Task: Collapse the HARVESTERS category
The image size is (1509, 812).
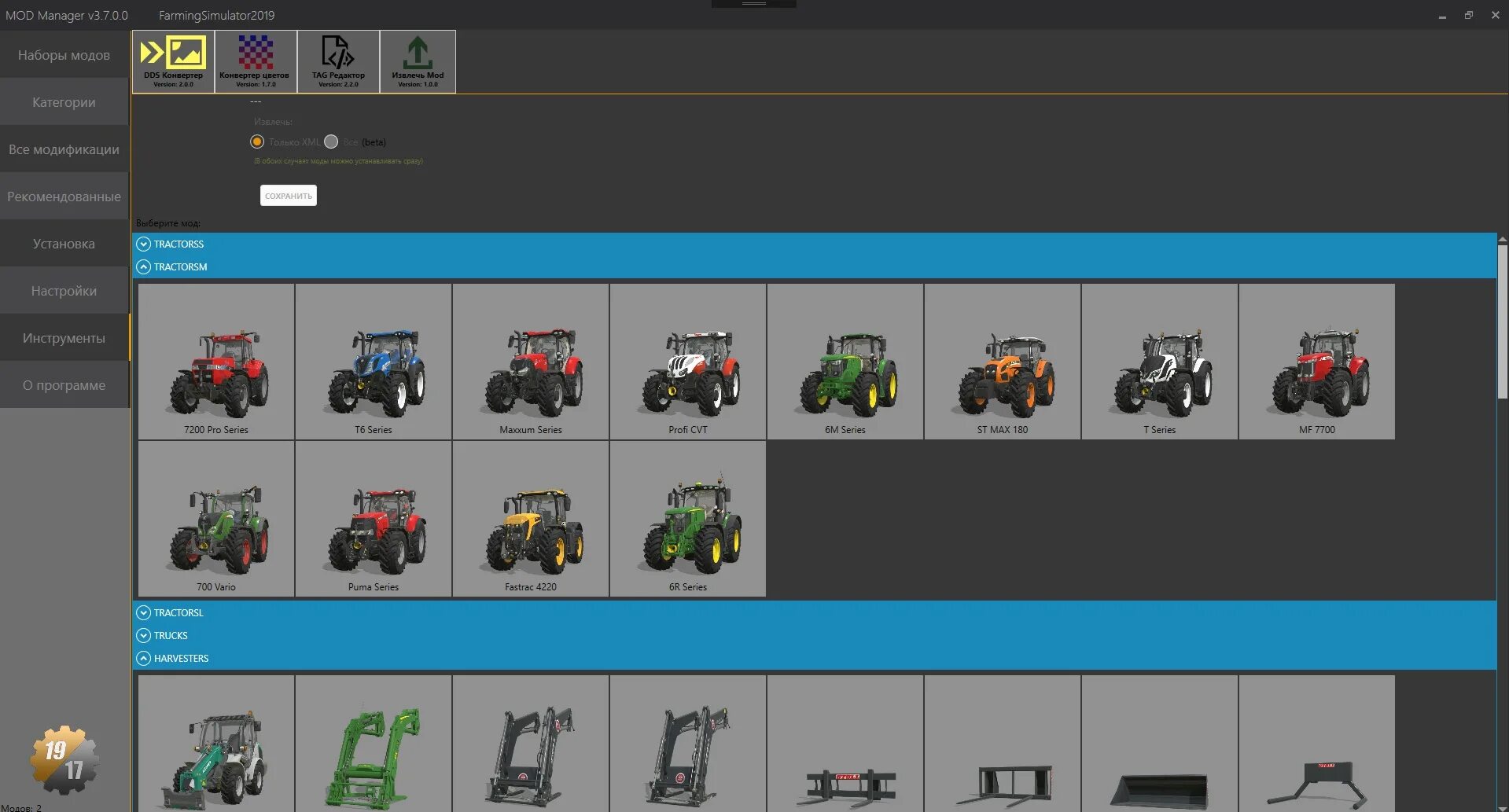Action: (143, 658)
